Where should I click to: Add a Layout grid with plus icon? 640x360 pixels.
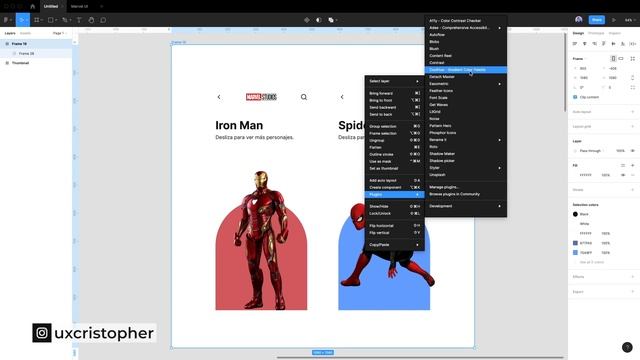[x=633, y=126]
